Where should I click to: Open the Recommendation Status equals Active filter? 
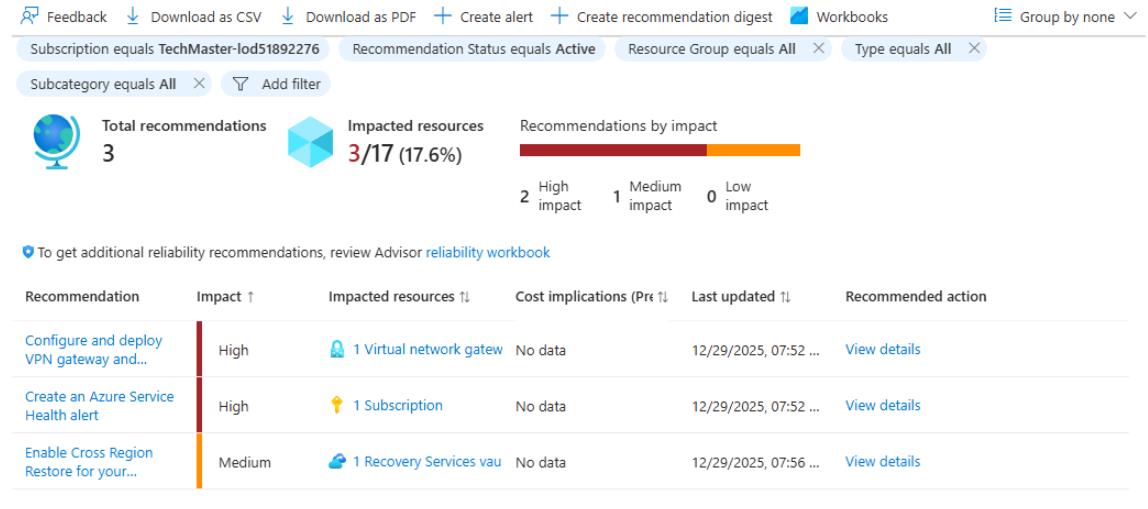472,49
